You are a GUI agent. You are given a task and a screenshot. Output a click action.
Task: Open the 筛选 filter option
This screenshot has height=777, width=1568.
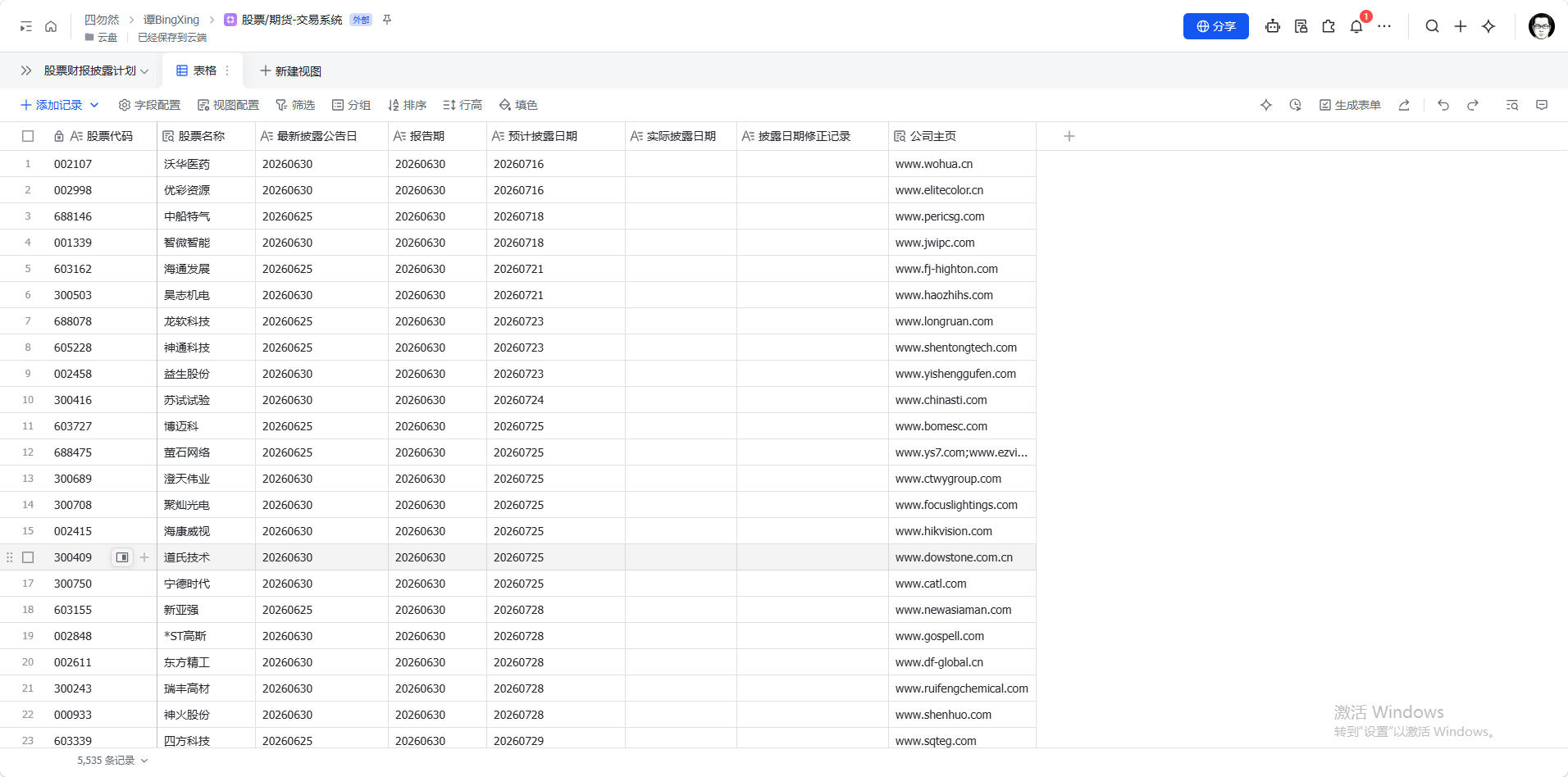(x=295, y=105)
